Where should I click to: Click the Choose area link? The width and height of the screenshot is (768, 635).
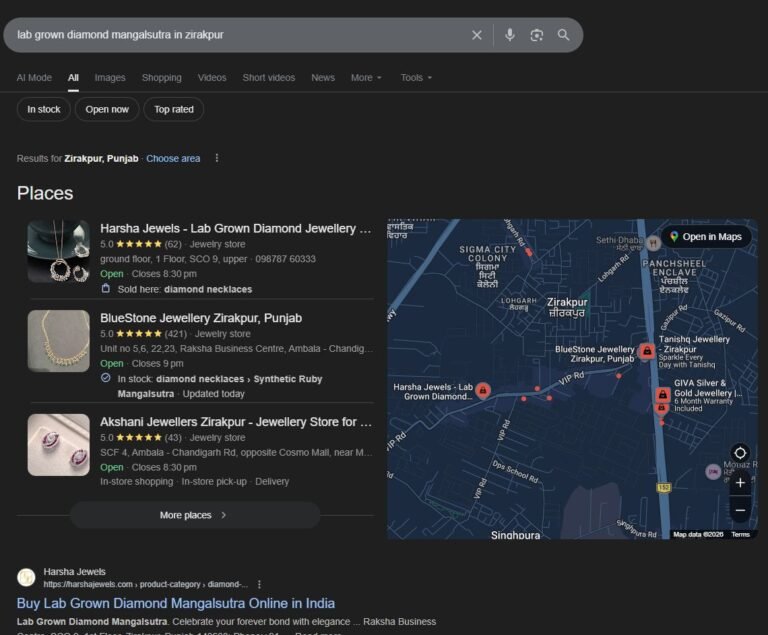(x=173, y=158)
